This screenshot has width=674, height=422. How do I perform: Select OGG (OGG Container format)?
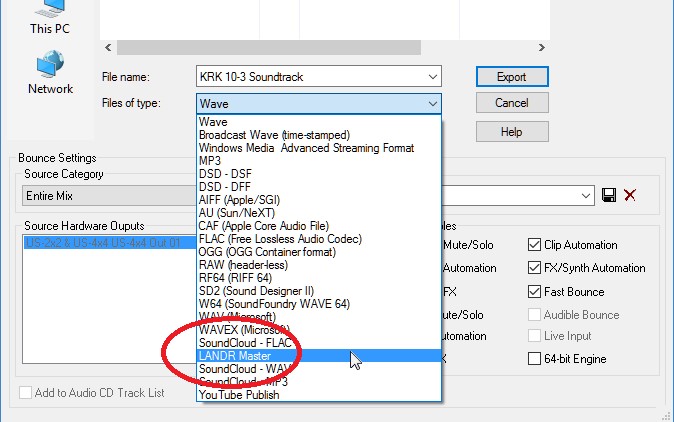[x=319, y=252]
